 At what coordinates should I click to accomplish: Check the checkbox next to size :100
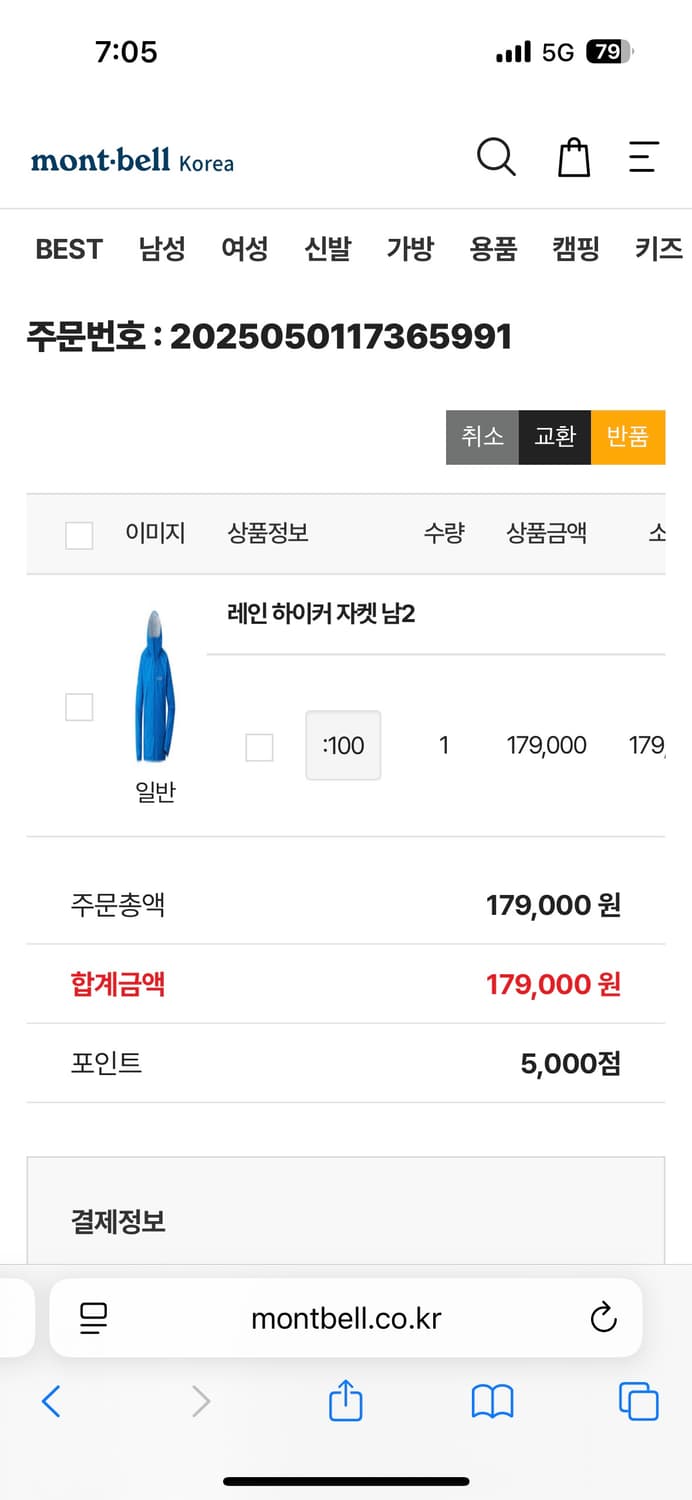259,747
